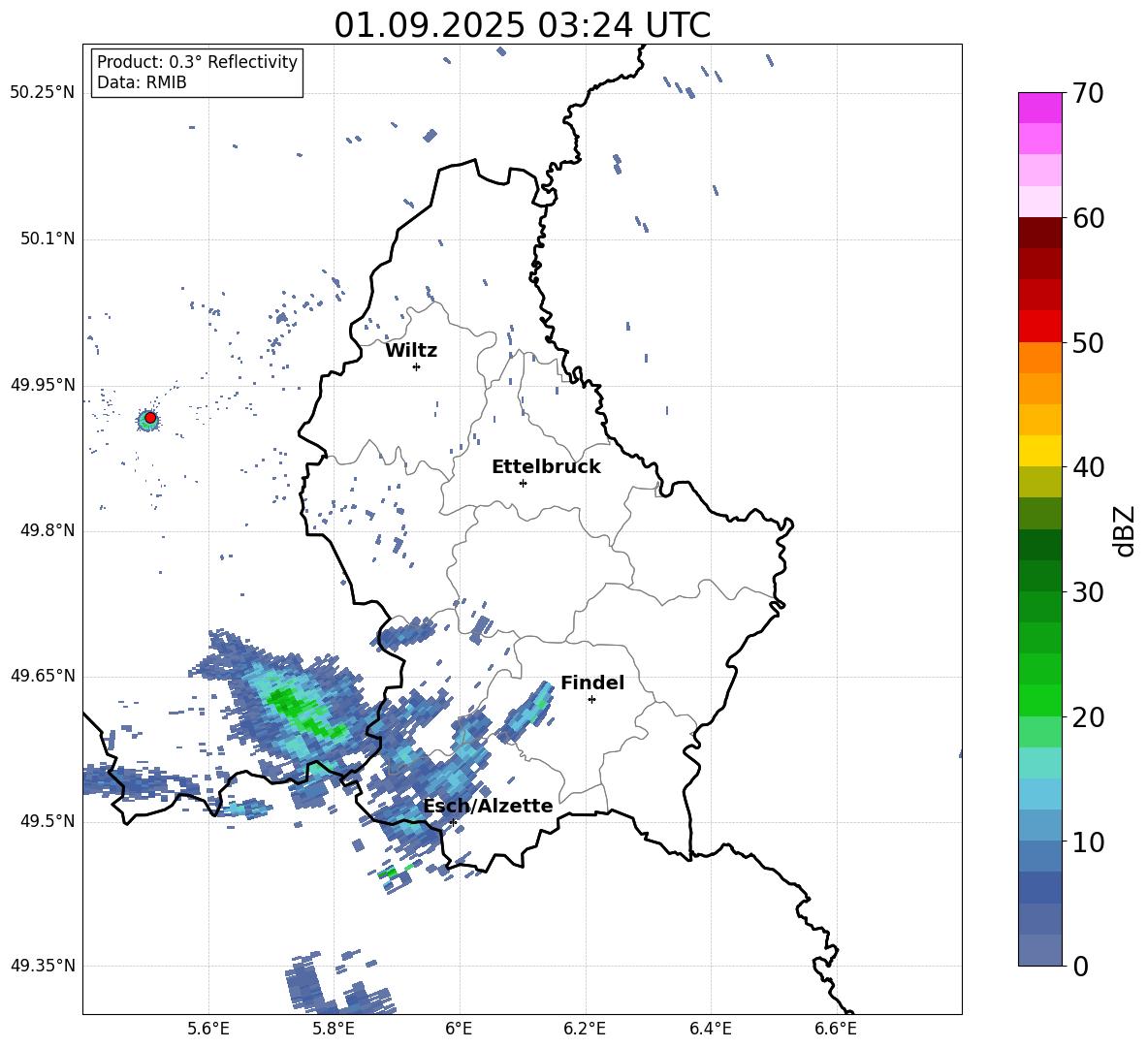Screen dimensions: 1148x1048
Task: Click the 50 colorbar tick label
Action: click(x=1088, y=343)
